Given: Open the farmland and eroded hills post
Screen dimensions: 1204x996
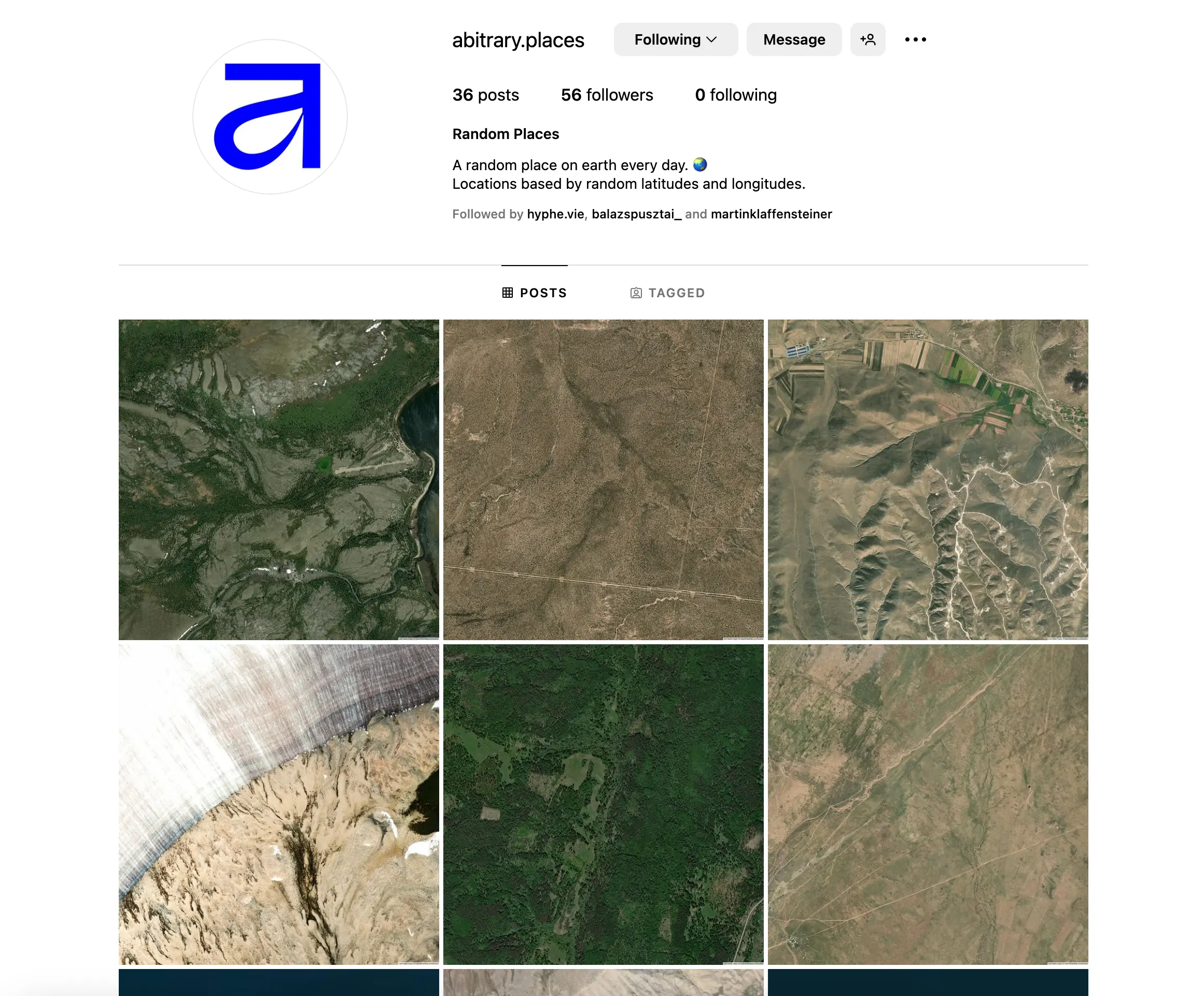Looking at the screenshot, I should tap(928, 480).
